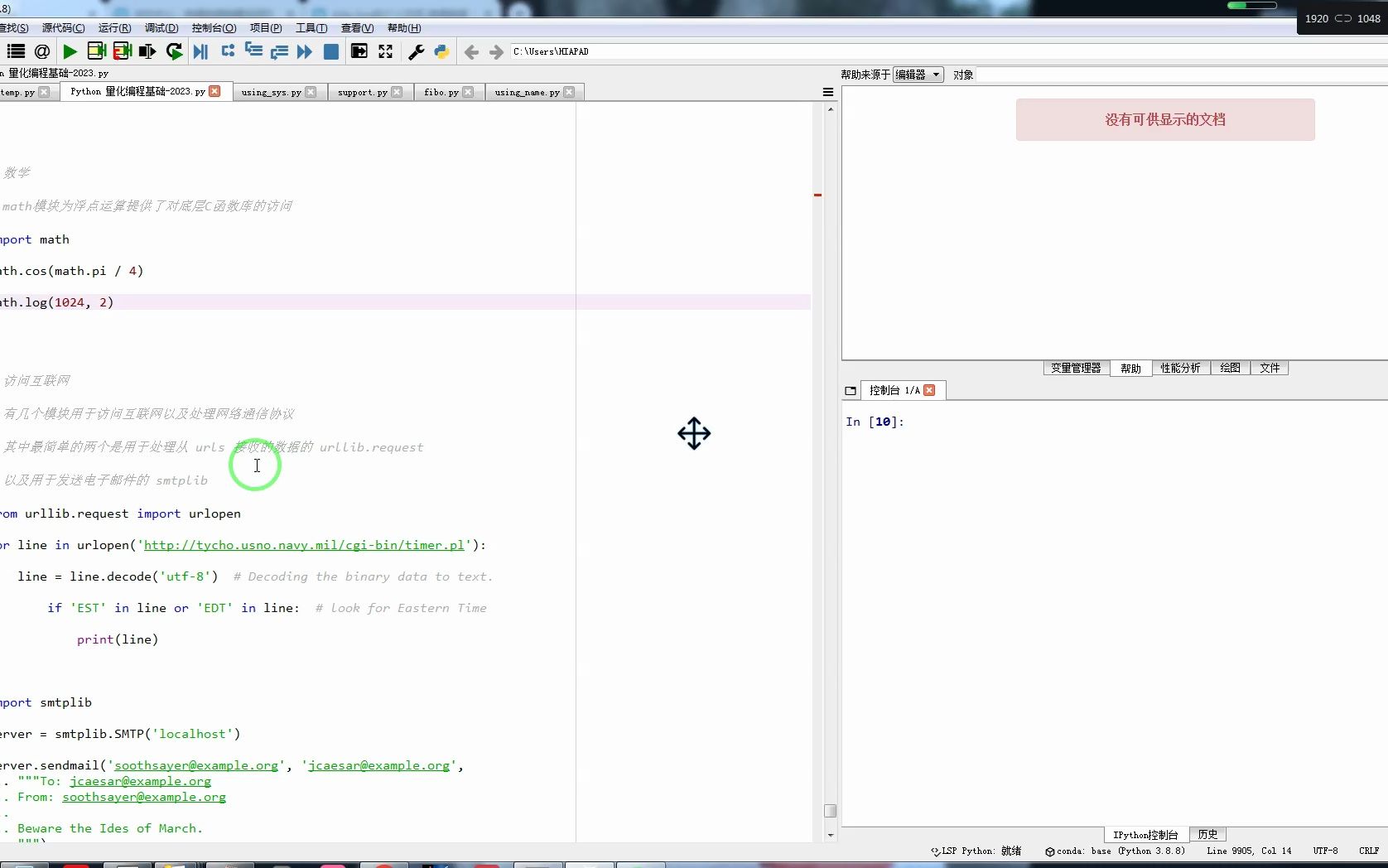Screen dimensions: 1388x868
Task: Click the CRLF line ending status
Action: [1369, 851]
